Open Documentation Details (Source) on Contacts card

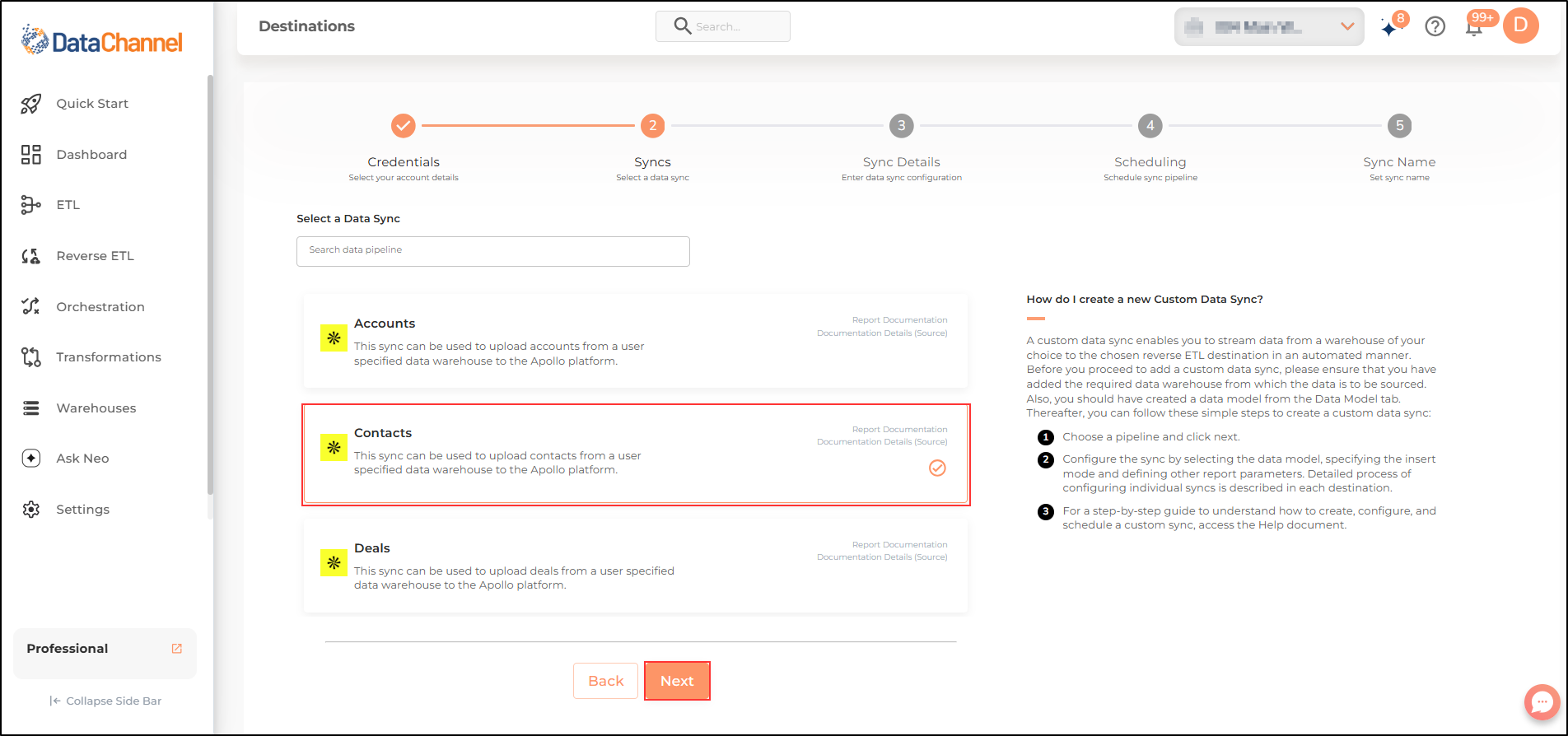[x=882, y=442]
